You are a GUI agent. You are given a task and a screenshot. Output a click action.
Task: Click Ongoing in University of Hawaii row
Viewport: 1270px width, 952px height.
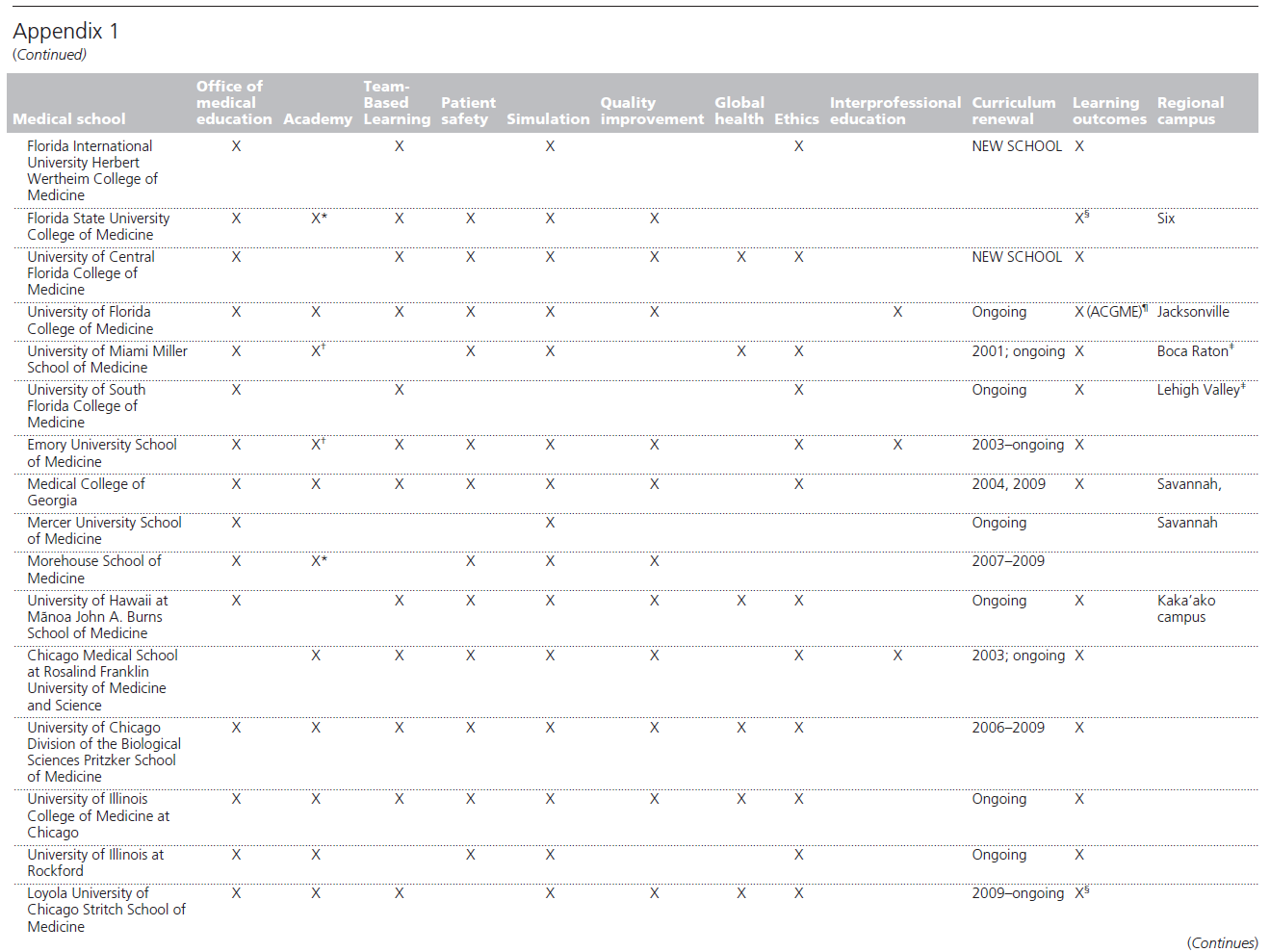click(x=998, y=601)
